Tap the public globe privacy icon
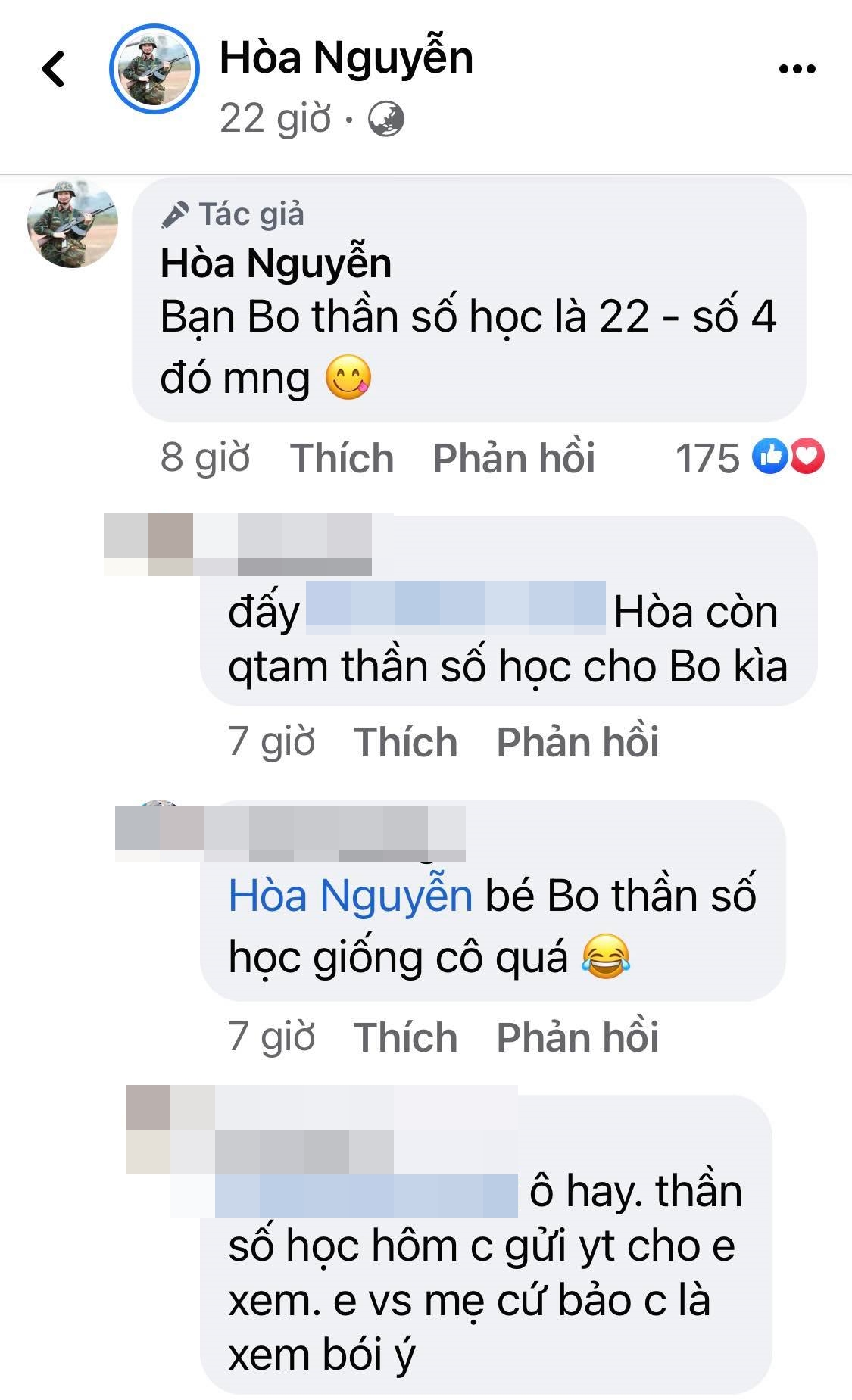The width and height of the screenshot is (852, 1400). (386, 120)
